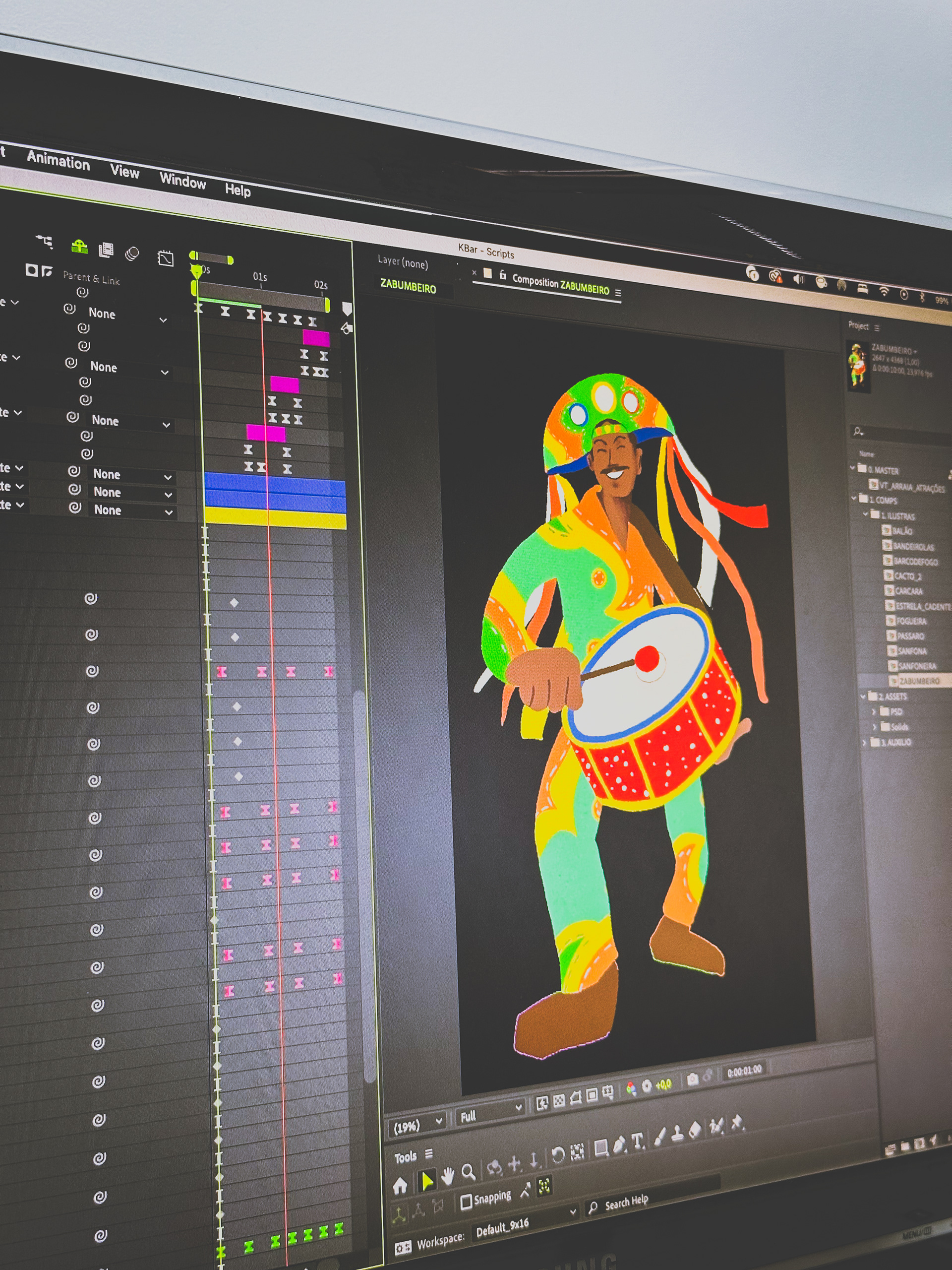The image size is (952, 1270).
Task: Collapse the 1. COMPS folder
Action: [x=854, y=498]
